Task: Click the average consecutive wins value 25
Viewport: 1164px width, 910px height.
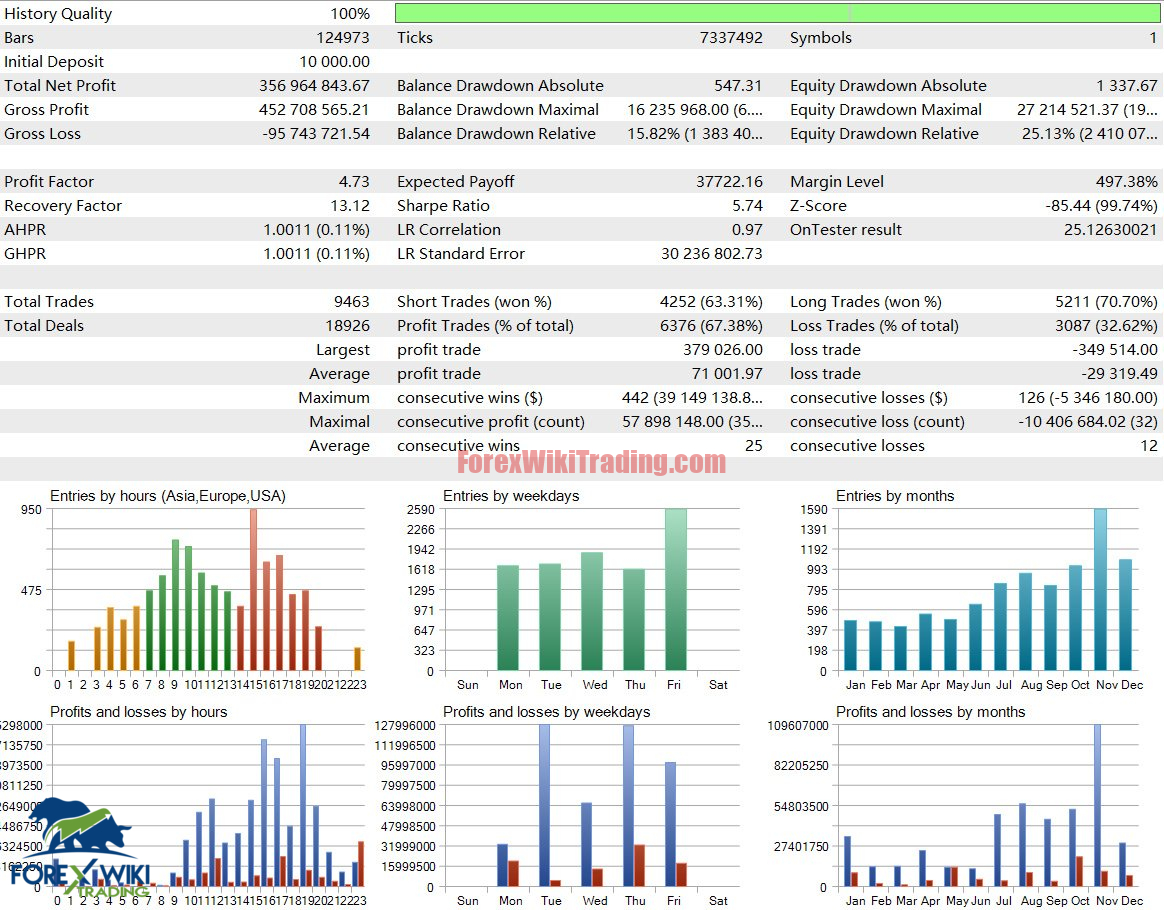Action: click(753, 446)
